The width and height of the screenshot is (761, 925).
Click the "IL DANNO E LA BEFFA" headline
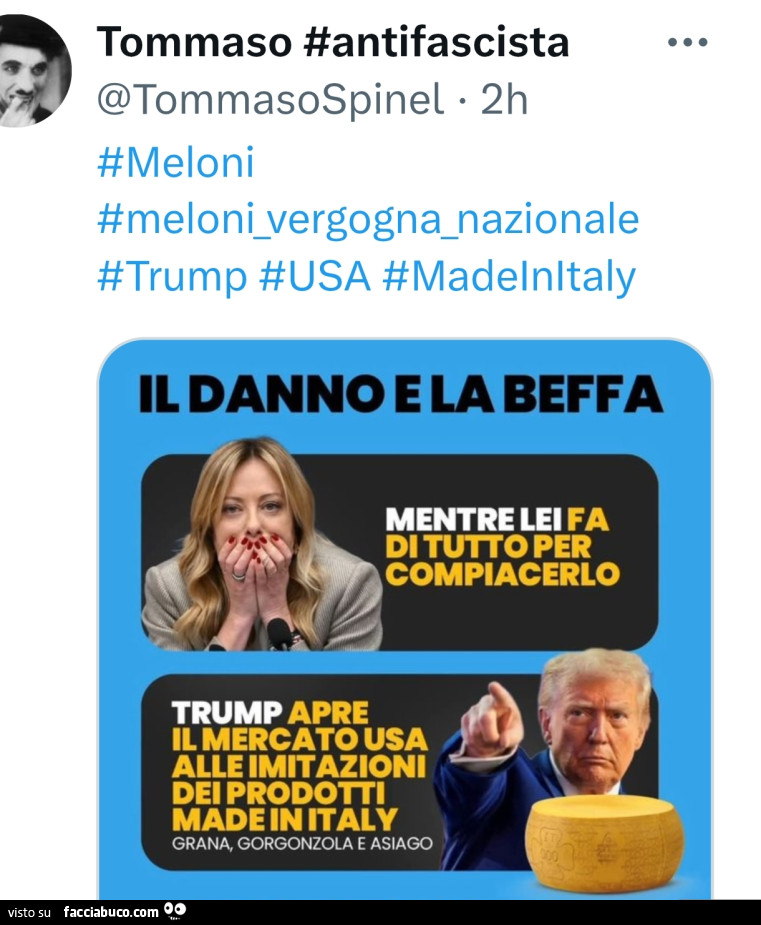pyautogui.click(x=401, y=394)
